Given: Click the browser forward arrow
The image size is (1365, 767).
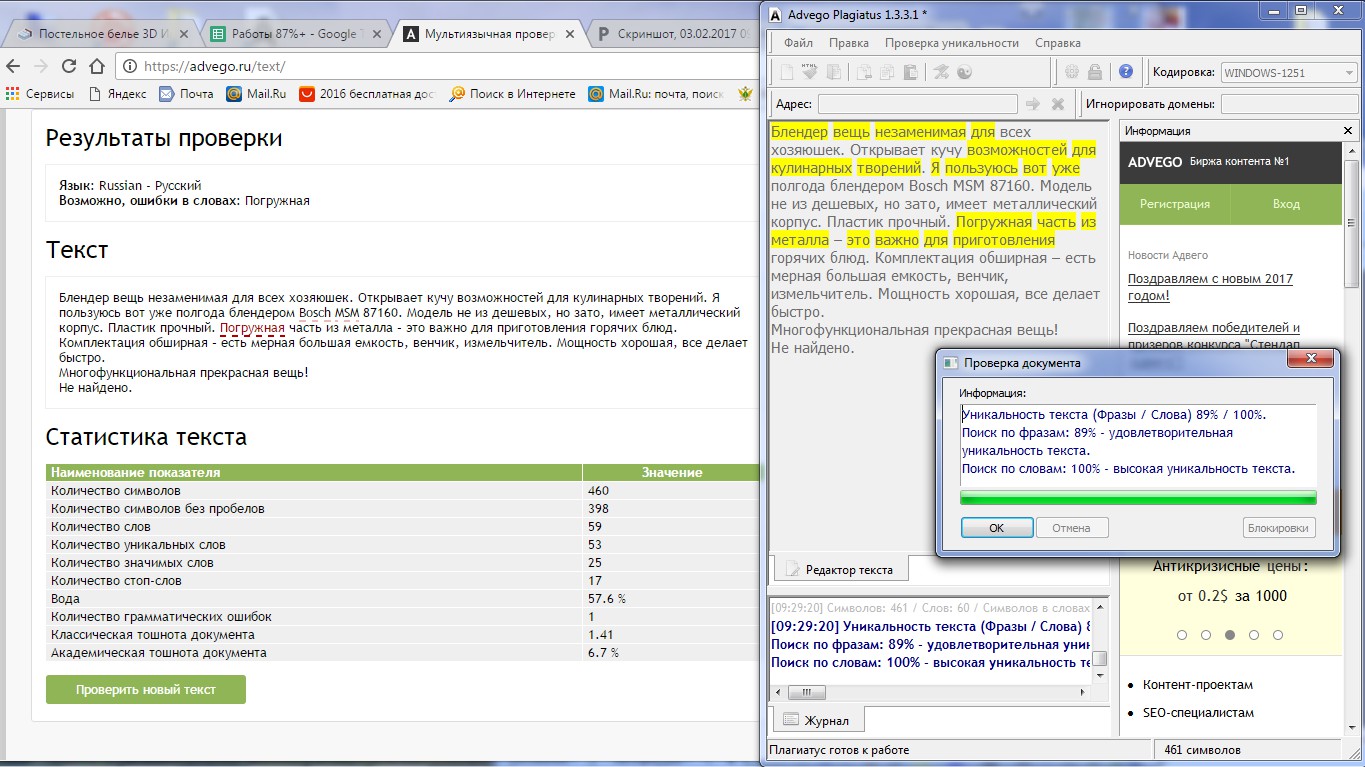Looking at the screenshot, I should [x=41, y=66].
